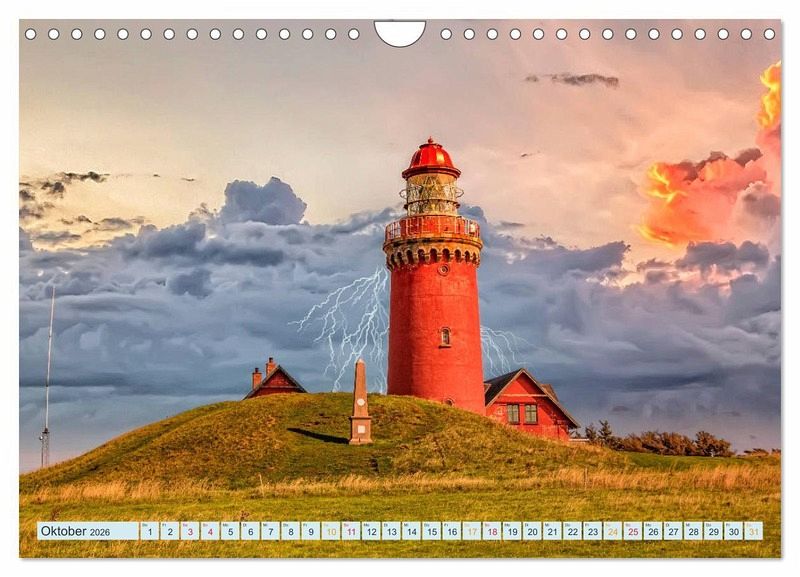This screenshot has height=577, width=800.
Task: Pick the Sunday cell numbered 18
Action: point(492,531)
